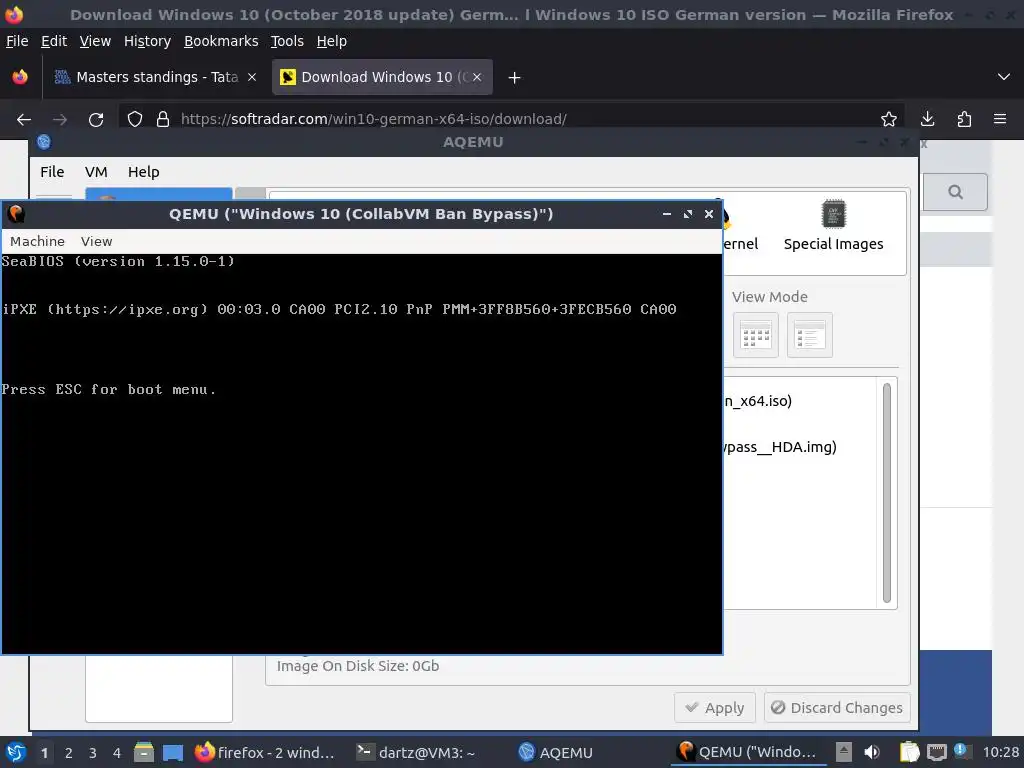Open the Lubuntu start menu icon

tap(16, 752)
